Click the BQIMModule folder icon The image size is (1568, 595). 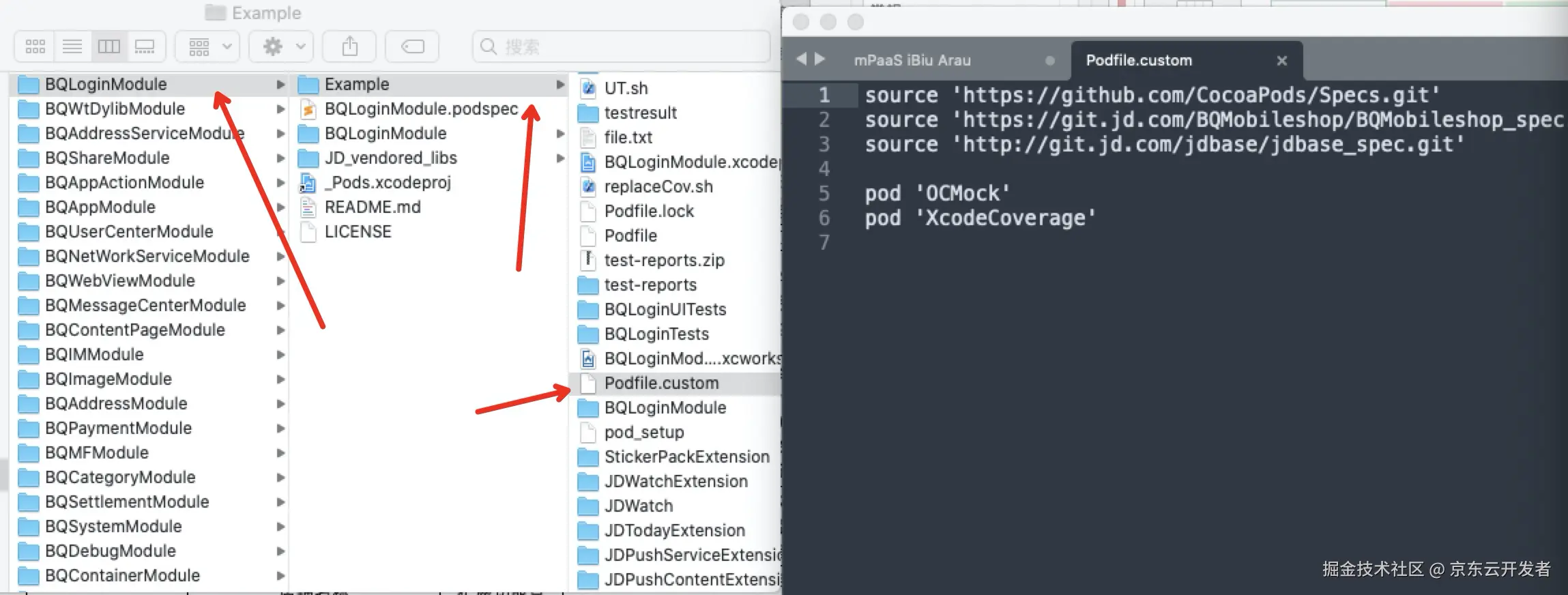pyautogui.click(x=28, y=355)
